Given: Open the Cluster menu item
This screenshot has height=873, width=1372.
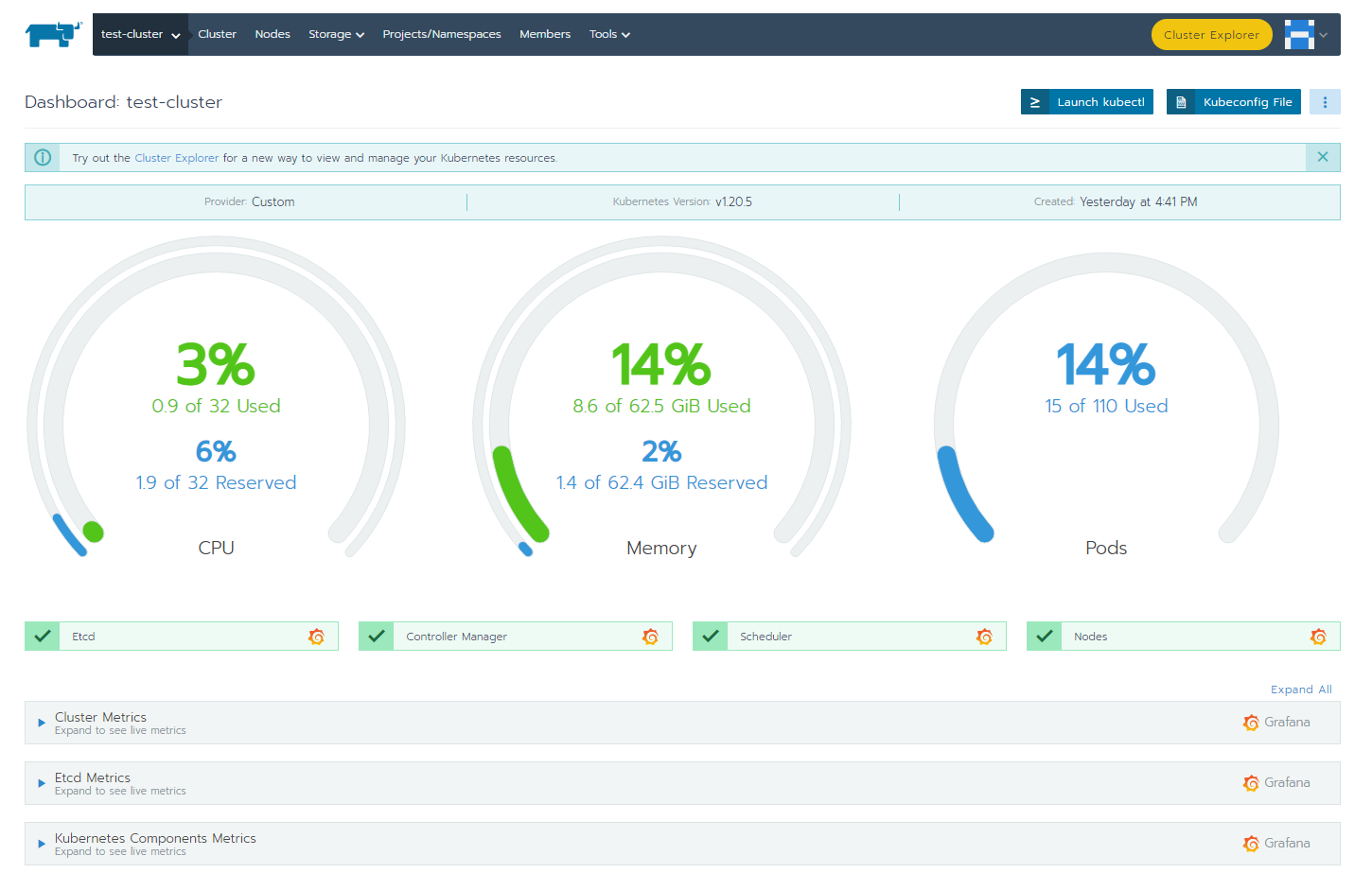Looking at the screenshot, I should pos(217,34).
